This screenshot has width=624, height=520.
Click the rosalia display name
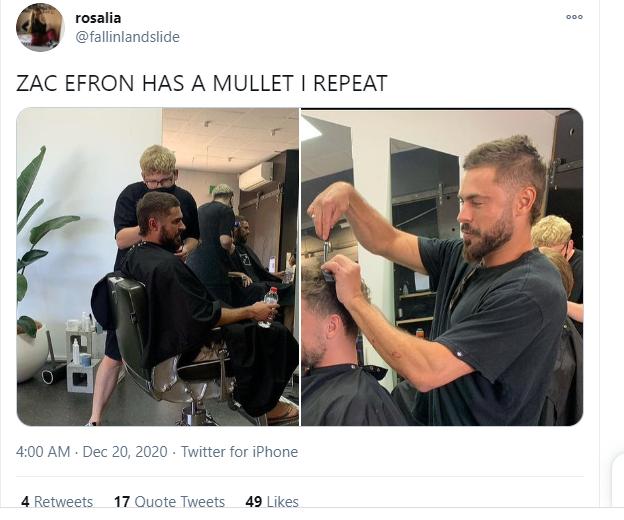point(98,18)
